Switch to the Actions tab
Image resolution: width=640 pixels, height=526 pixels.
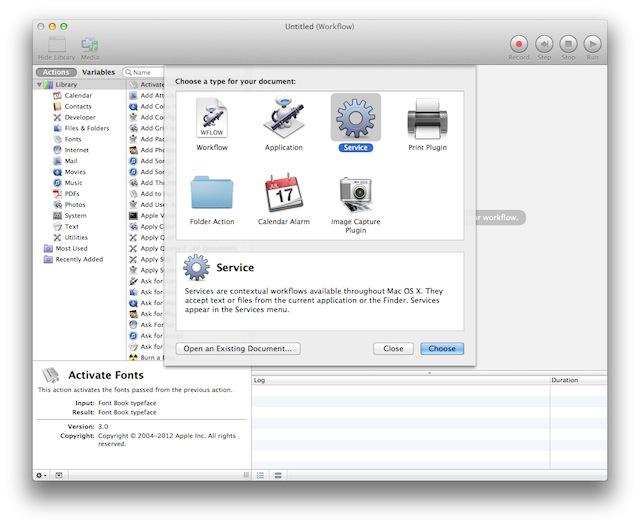(x=56, y=72)
